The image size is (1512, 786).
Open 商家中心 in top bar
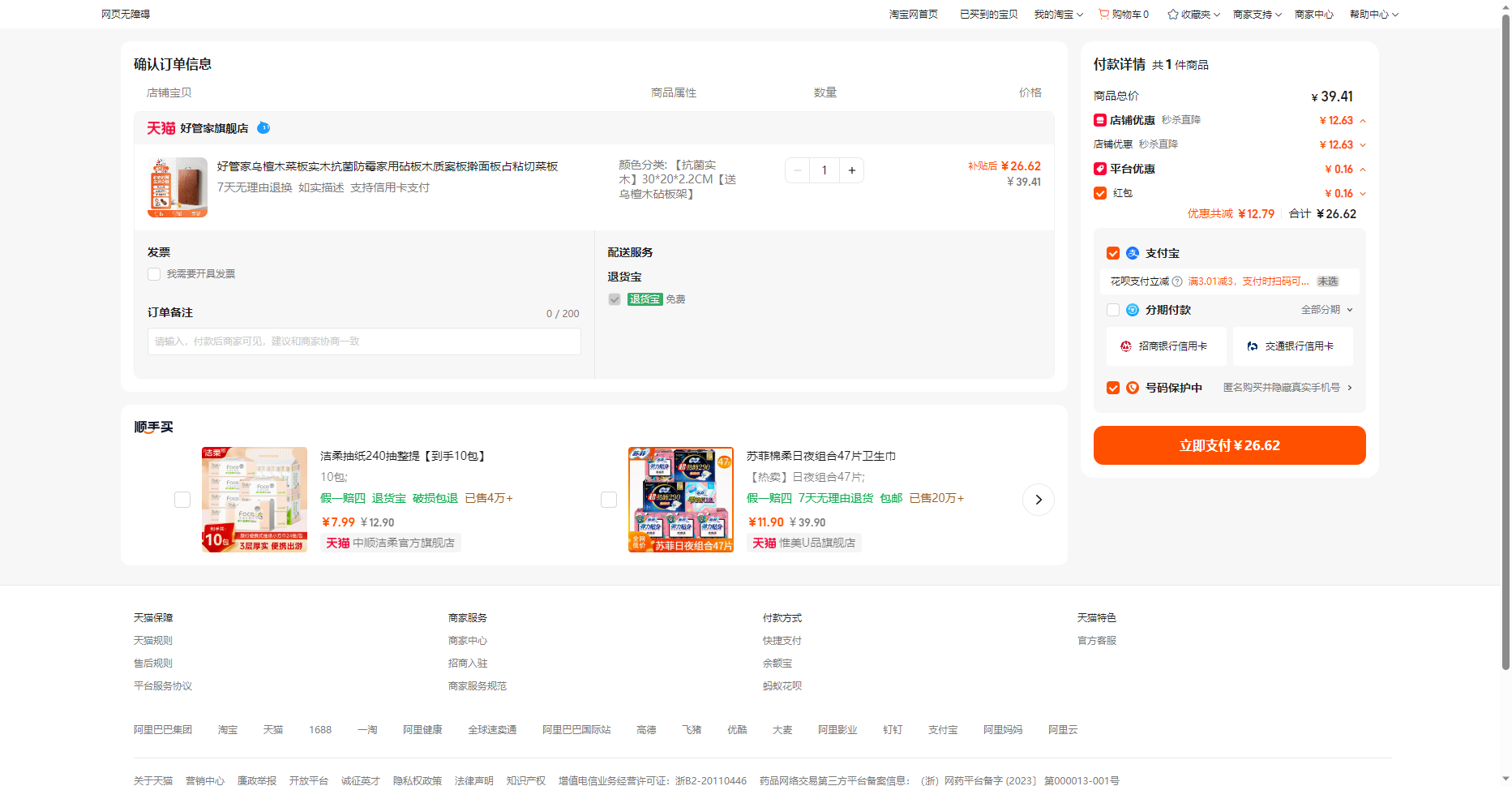pos(1314,15)
